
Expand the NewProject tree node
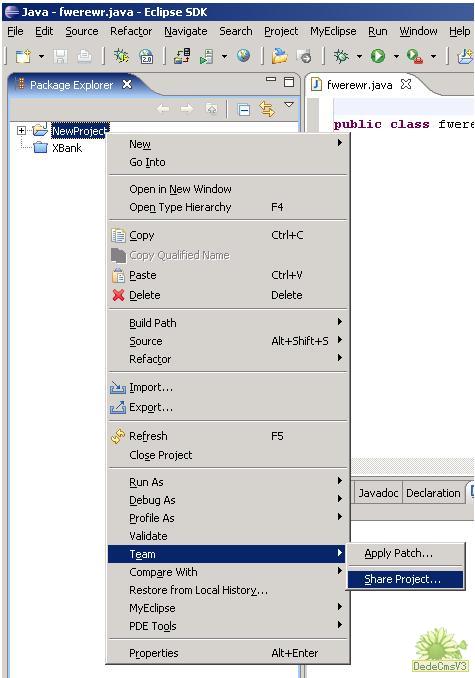pos(21,130)
